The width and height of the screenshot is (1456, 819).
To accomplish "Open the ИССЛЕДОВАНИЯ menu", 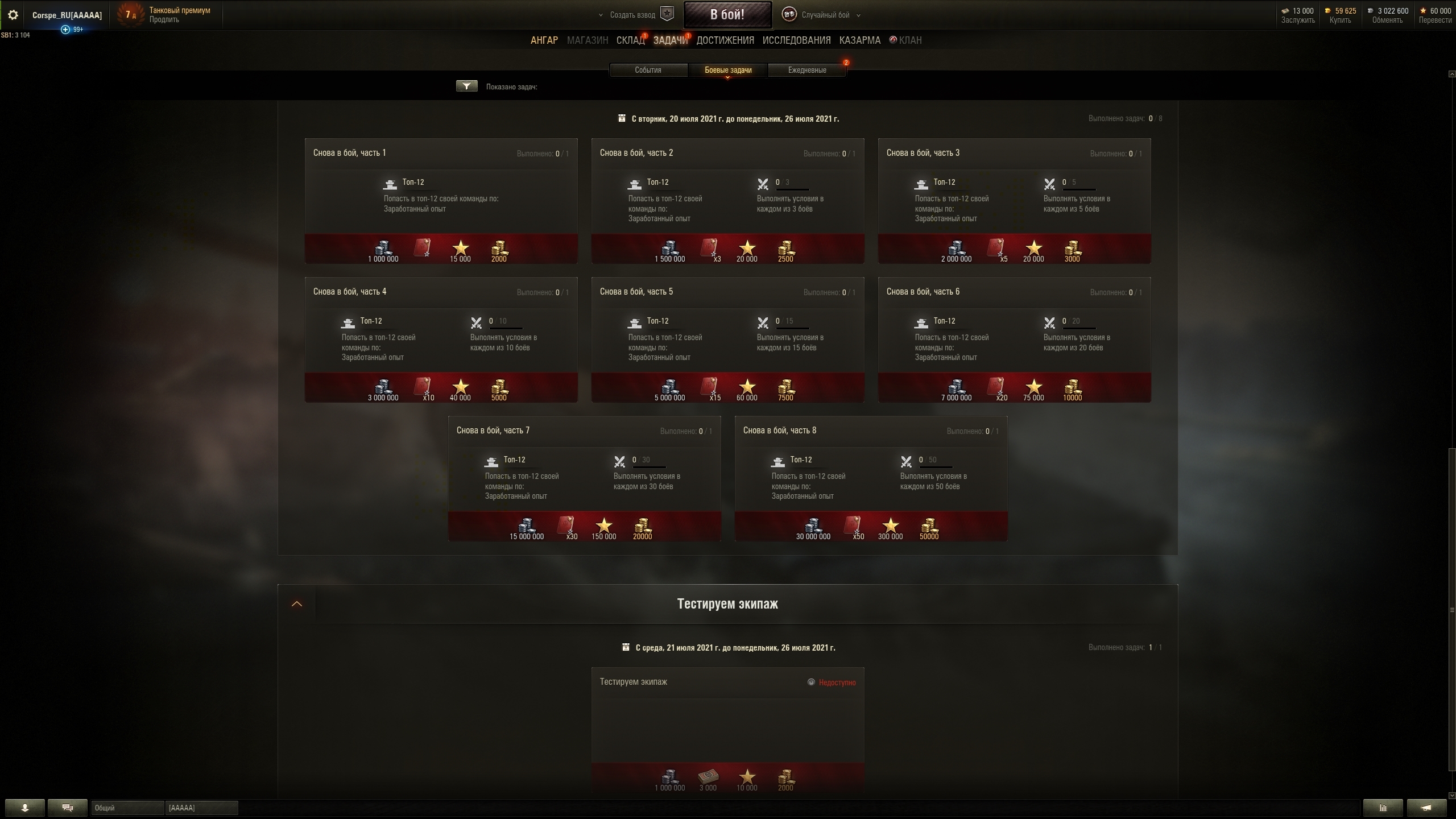I will 796,40.
